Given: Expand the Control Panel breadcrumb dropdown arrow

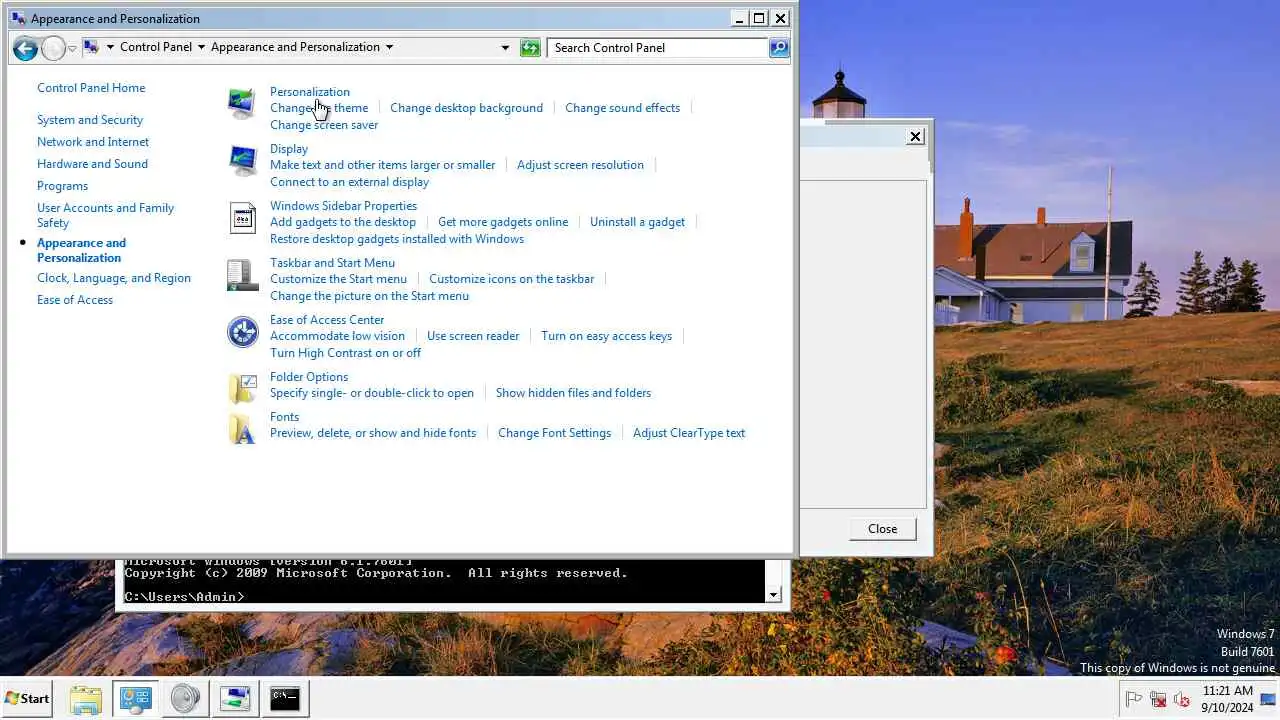Looking at the screenshot, I should pyautogui.click(x=201, y=47).
